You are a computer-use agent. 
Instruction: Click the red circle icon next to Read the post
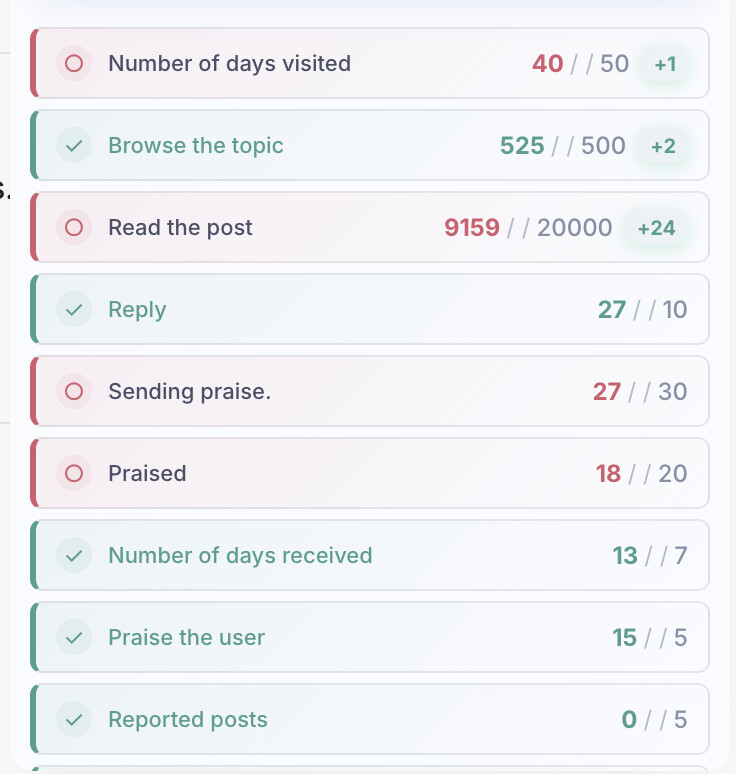pos(74,227)
